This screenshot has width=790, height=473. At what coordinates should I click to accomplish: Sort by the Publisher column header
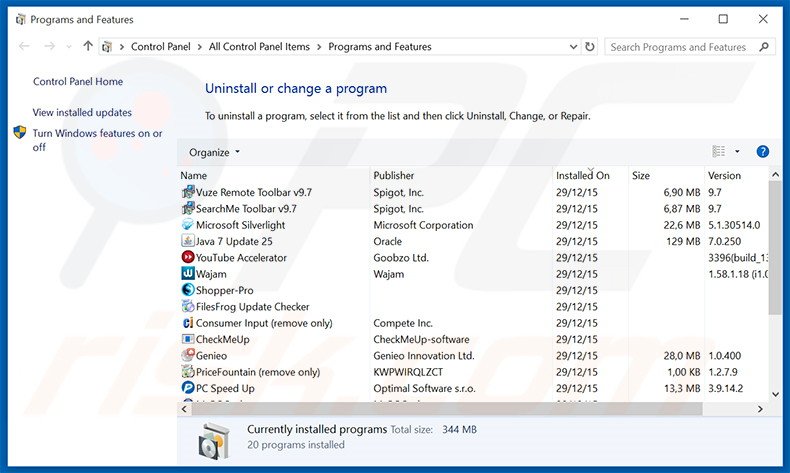[393, 175]
